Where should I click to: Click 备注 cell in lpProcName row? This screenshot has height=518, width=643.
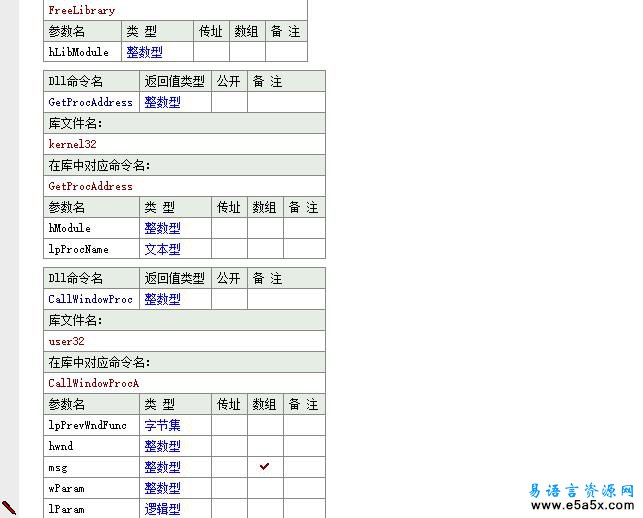(x=304, y=249)
